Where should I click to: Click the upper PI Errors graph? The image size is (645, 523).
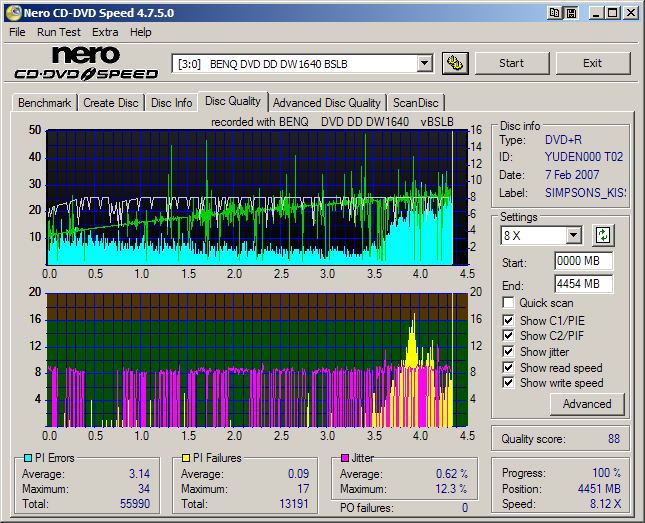click(x=257, y=198)
